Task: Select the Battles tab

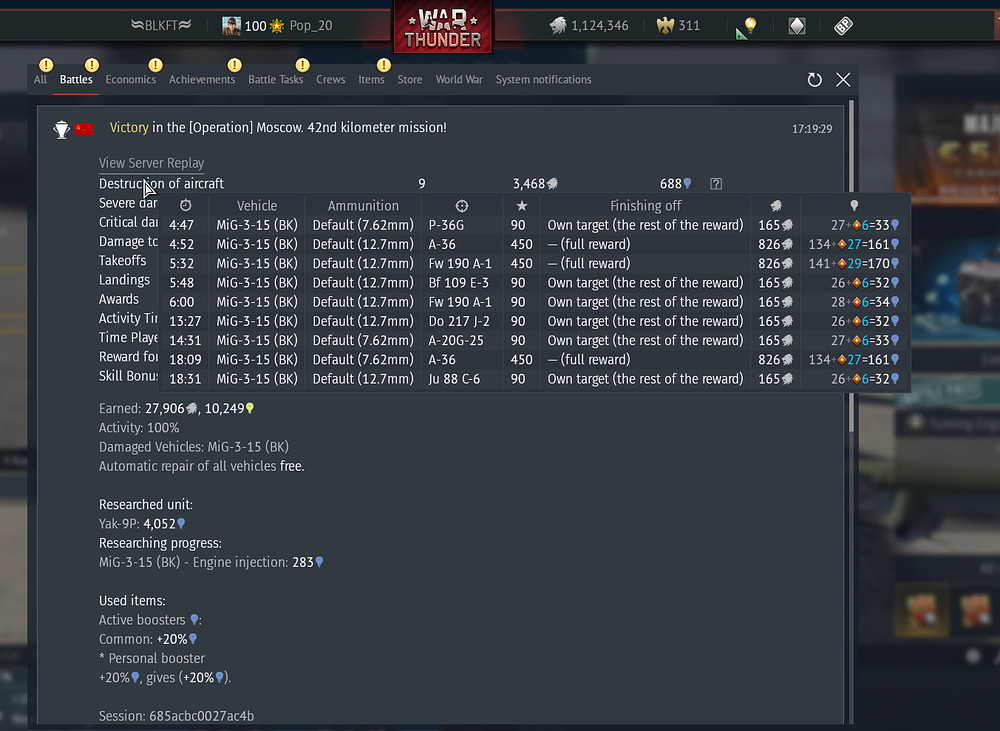Action: [x=76, y=79]
